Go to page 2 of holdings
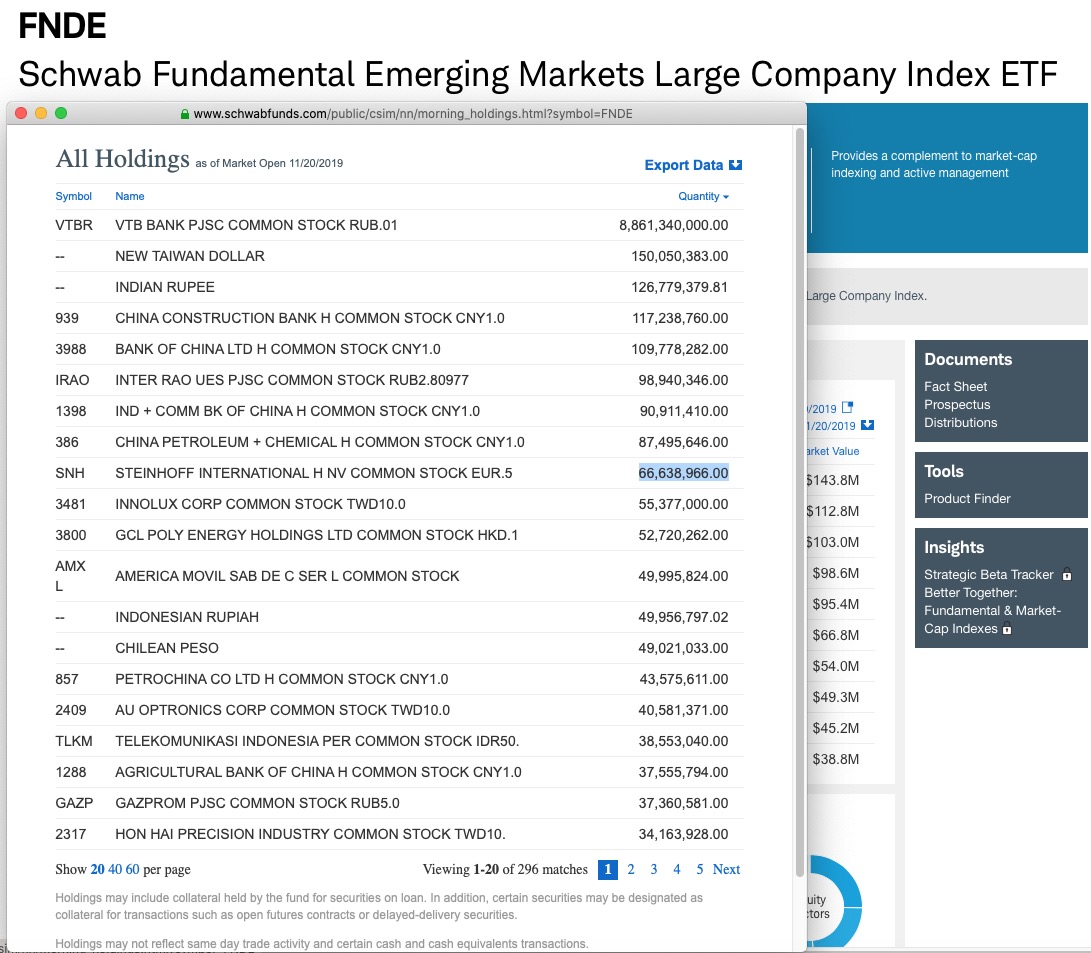Viewport: 1091px width, 953px height. 630,869
